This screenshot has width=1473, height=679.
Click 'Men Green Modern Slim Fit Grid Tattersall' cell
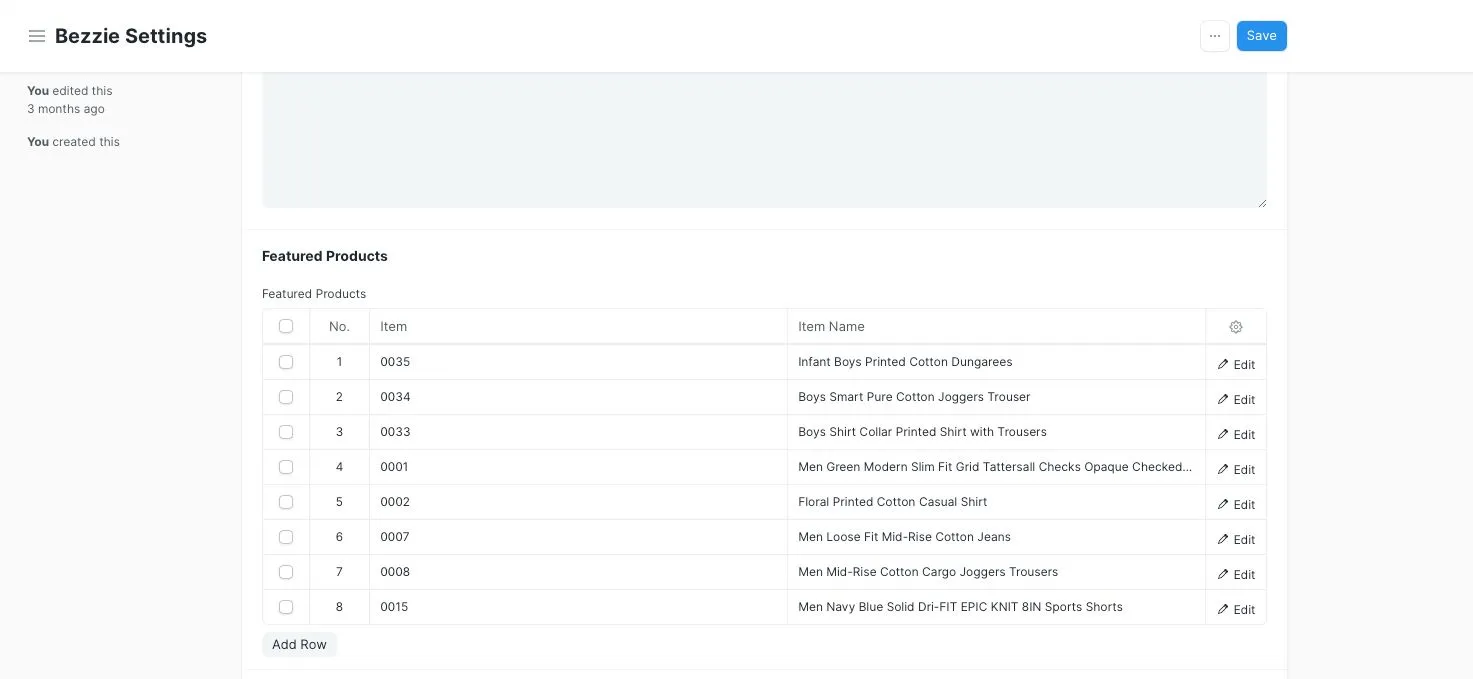click(x=996, y=467)
